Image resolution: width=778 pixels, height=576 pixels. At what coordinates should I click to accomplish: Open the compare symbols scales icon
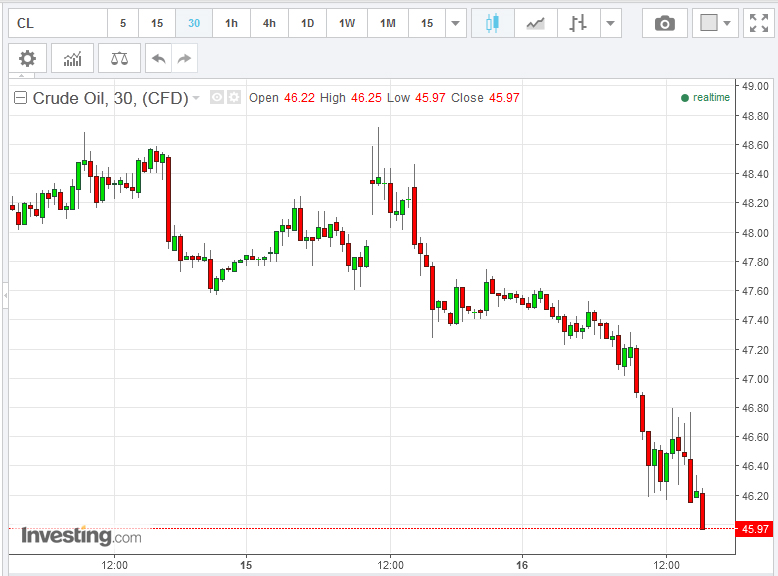click(119, 59)
